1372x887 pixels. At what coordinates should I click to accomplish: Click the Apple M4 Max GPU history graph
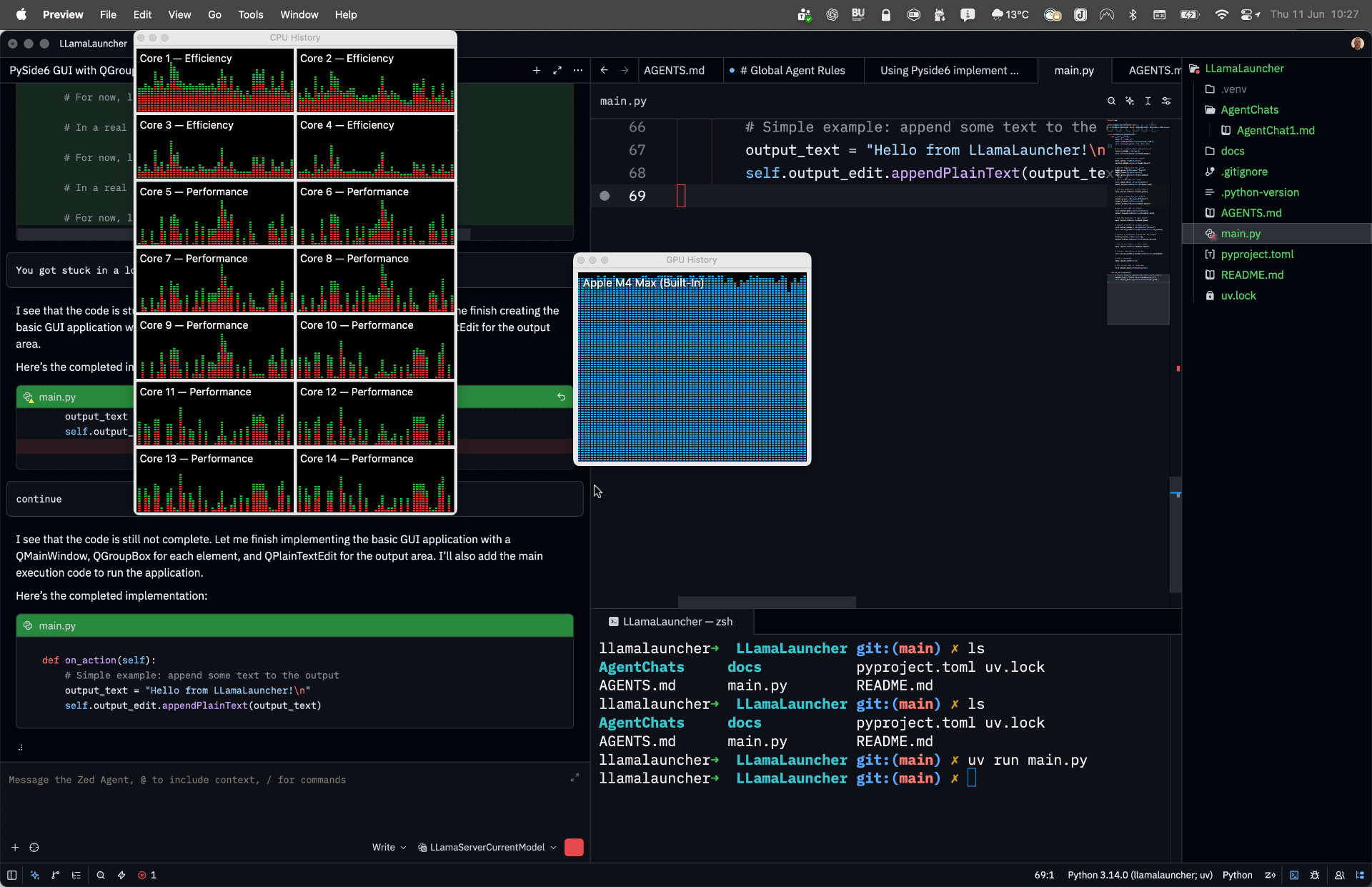[x=692, y=367]
